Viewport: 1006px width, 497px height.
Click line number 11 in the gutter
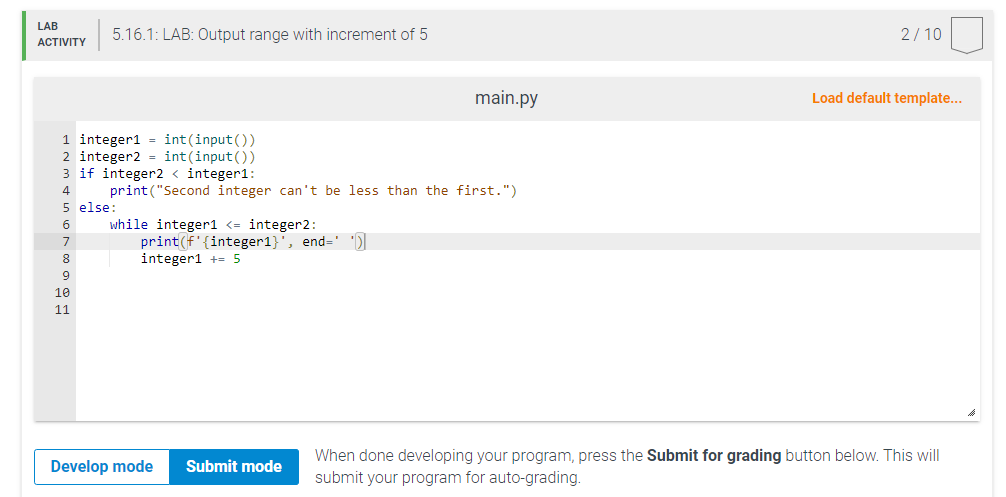click(62, 310)
